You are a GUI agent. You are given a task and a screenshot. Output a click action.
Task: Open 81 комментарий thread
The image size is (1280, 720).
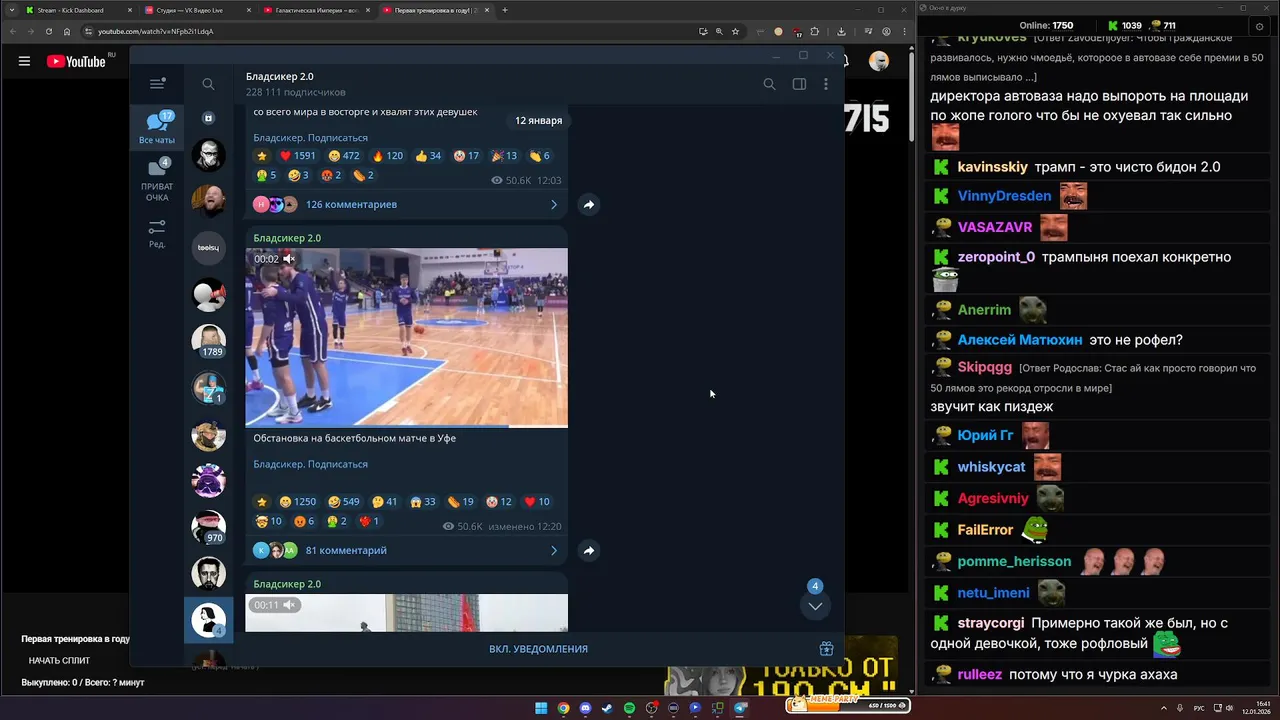click(346, 550)
